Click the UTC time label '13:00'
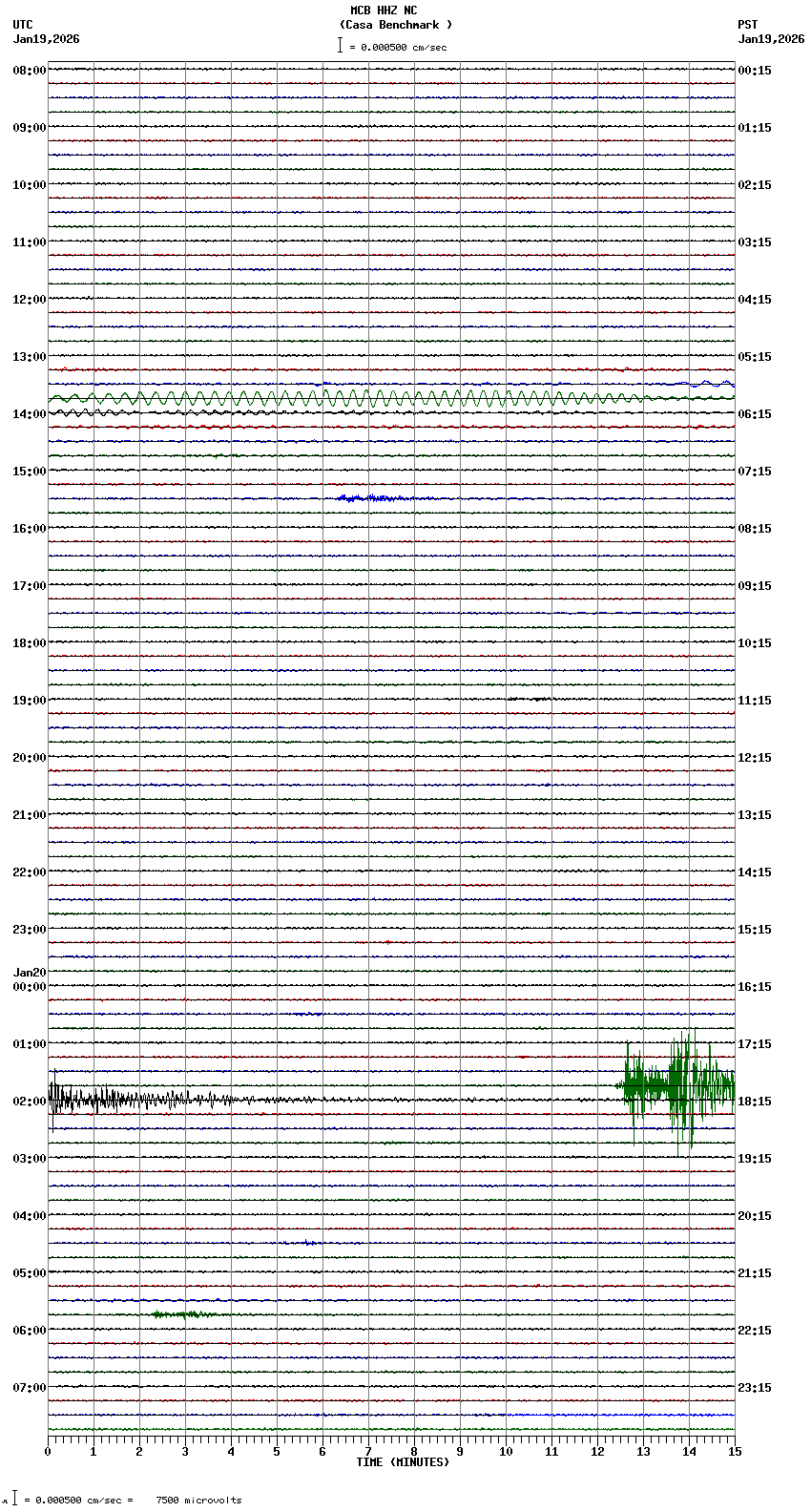The image size is (811, 1512). point(30,357)
